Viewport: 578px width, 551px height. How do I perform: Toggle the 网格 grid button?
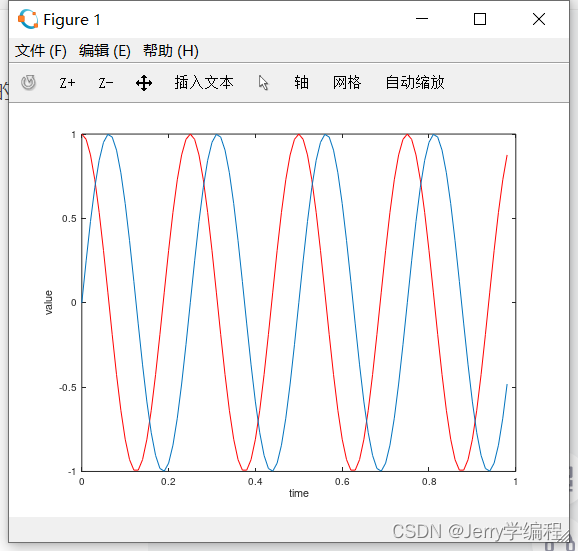click(x=347, y=82)
